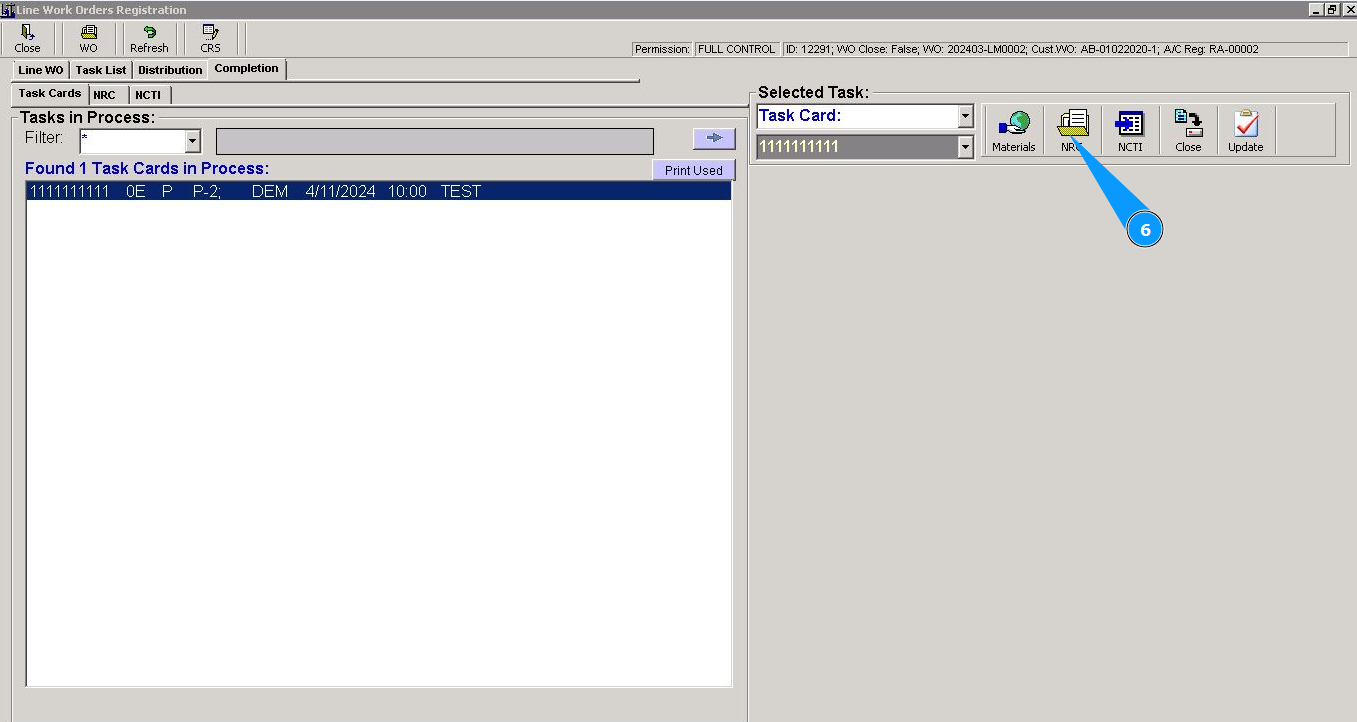The height and width of the screenshot is (722, 1357).
Task: Click the Update icon for selected task
Action: [1246, 131]
